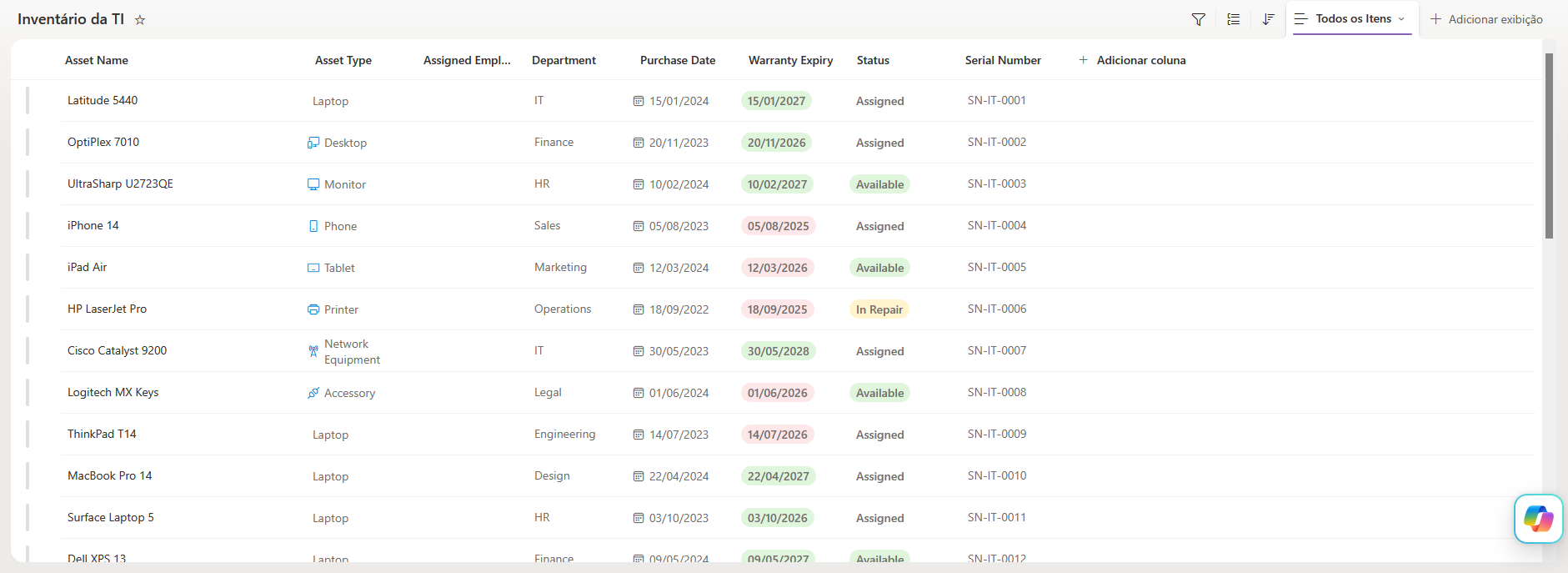Select the row handle of iPhone 14
Viewport: 1568px width, 573px height.
28,225
